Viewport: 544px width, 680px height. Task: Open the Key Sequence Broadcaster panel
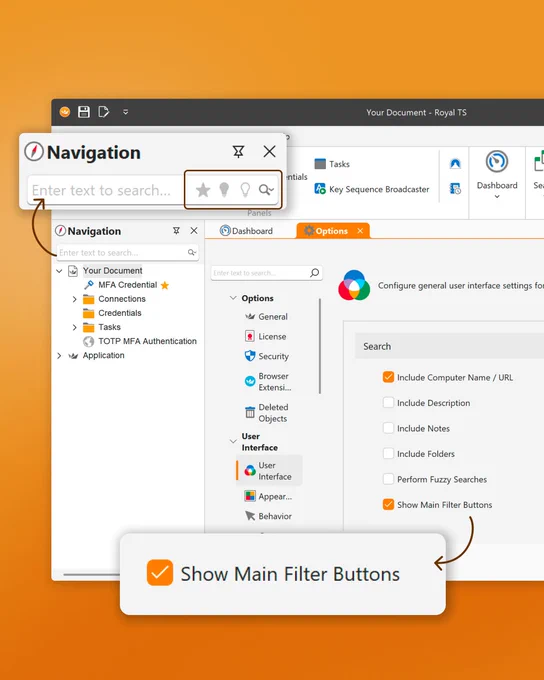372,189
